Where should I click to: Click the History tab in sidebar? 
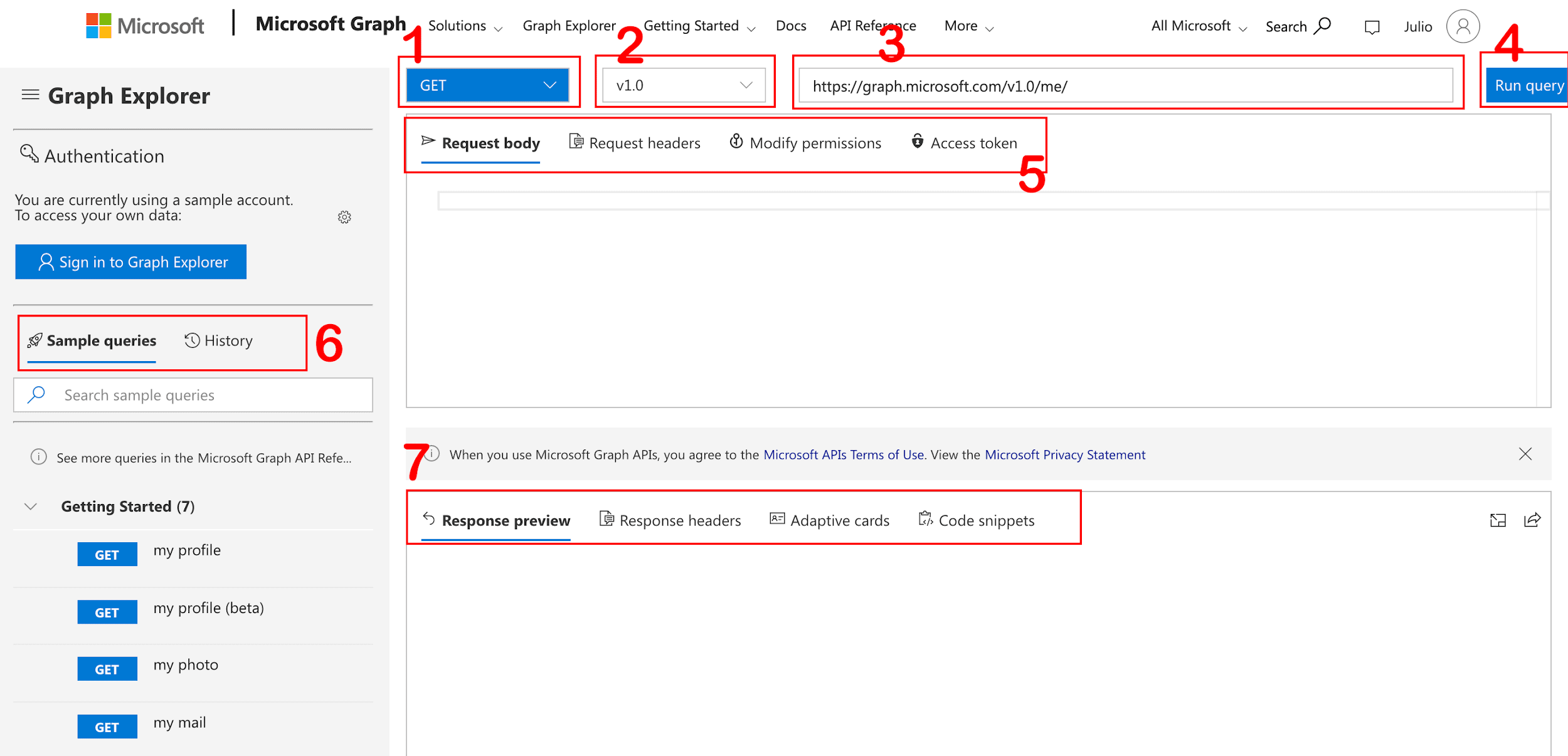click(218, 340)
